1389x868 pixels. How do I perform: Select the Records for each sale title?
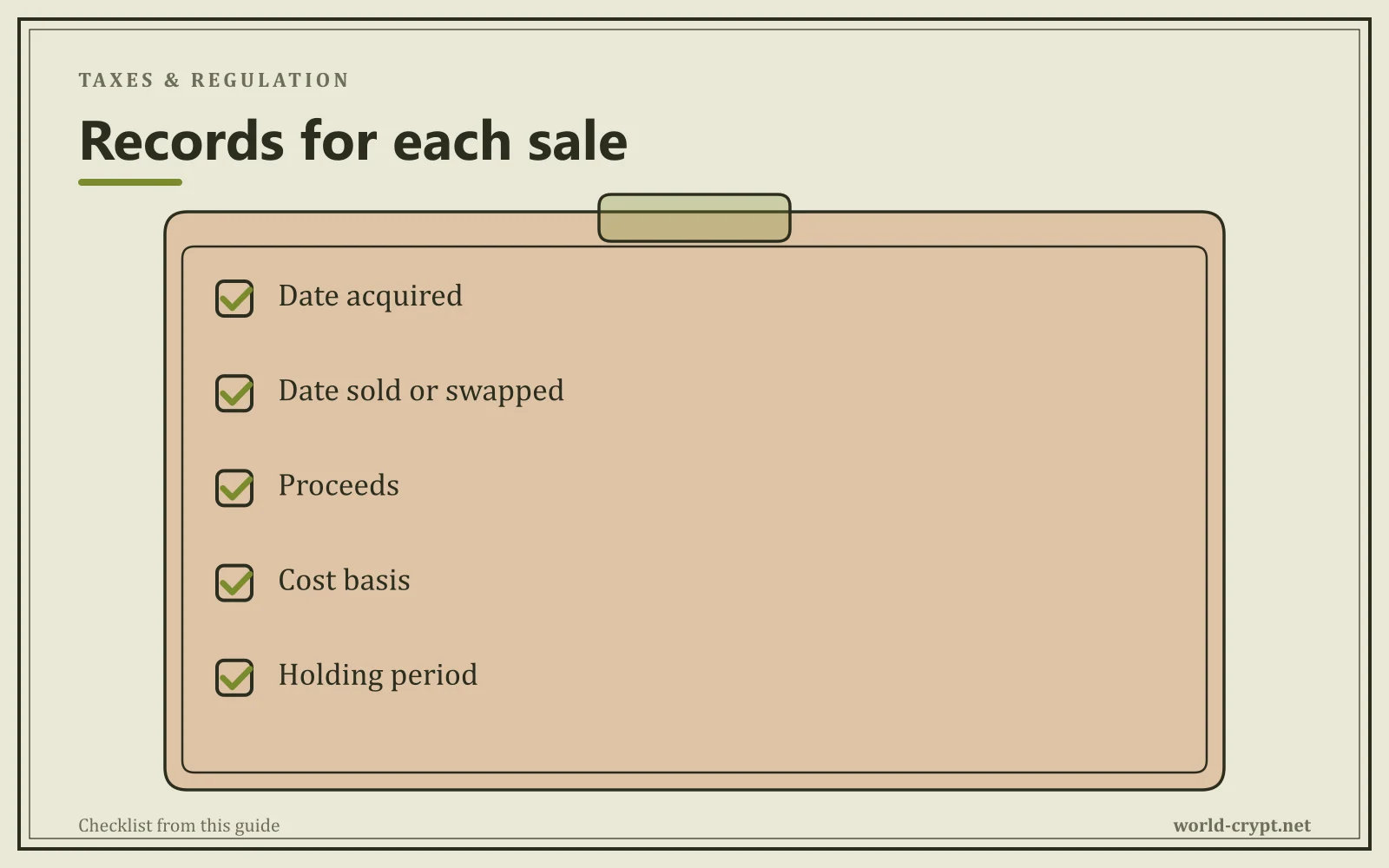pyautogui.click(x=353, y=141)
